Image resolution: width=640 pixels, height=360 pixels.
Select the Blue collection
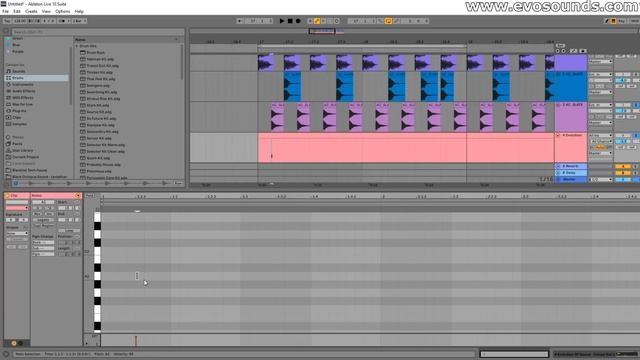click(16, 45)
